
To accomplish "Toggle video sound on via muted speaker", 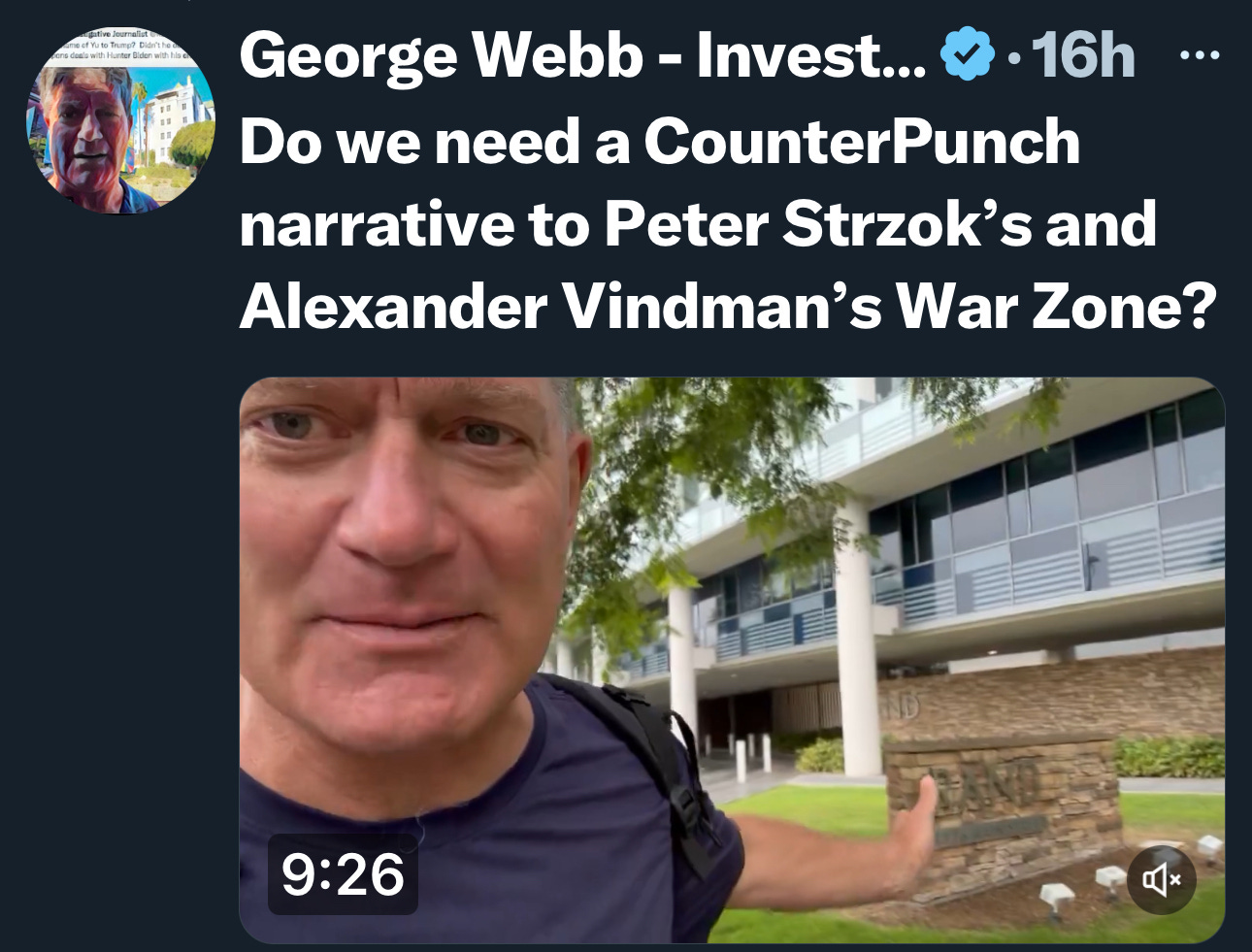I will [x=1161, y=880].
